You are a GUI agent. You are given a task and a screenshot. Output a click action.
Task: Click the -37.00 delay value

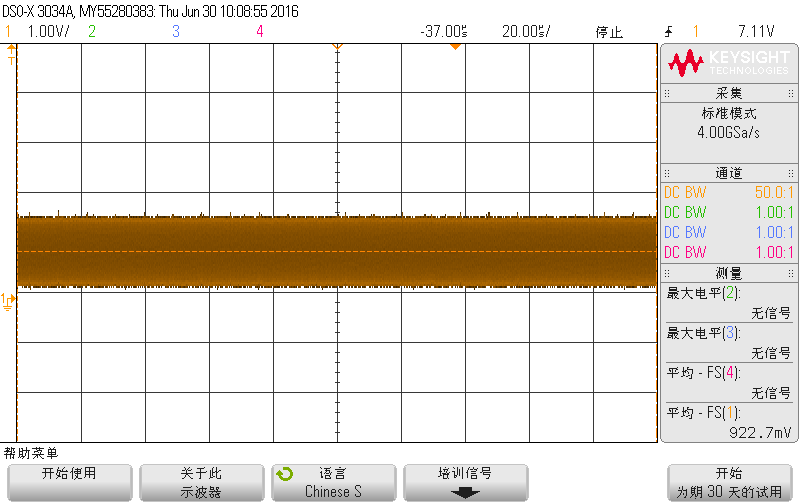(x=444, y=32)
